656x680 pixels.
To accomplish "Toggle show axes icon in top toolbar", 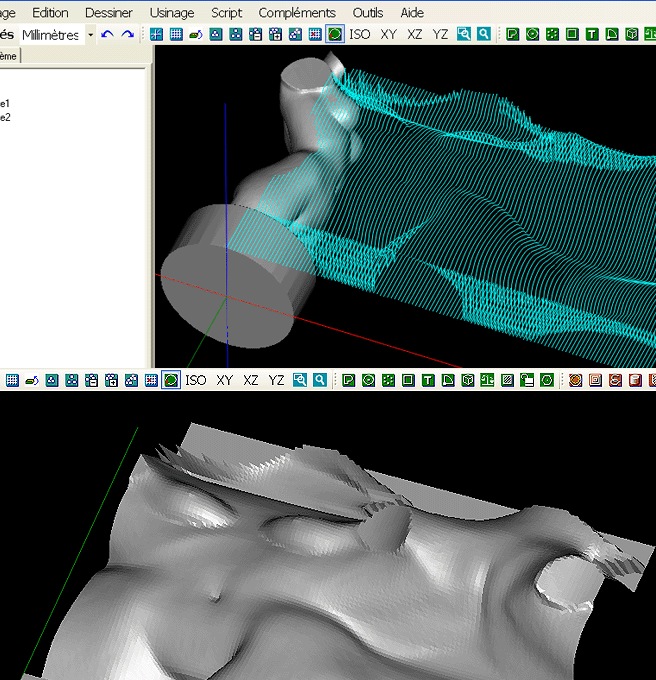I will 156,34.
